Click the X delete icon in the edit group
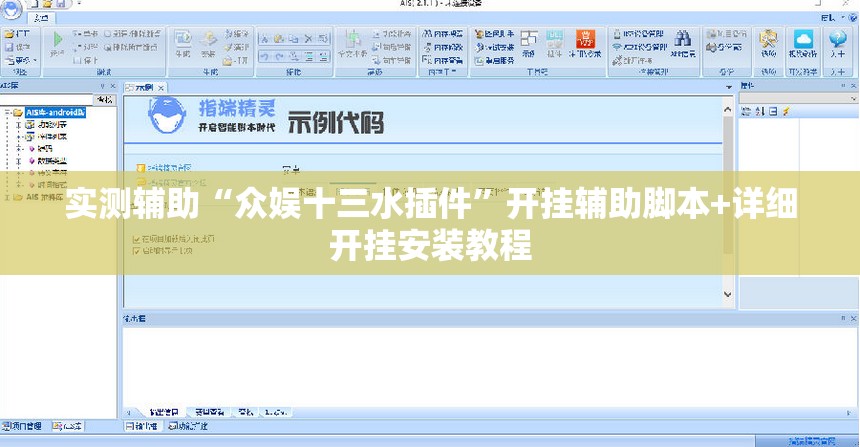 pos(309,39)
